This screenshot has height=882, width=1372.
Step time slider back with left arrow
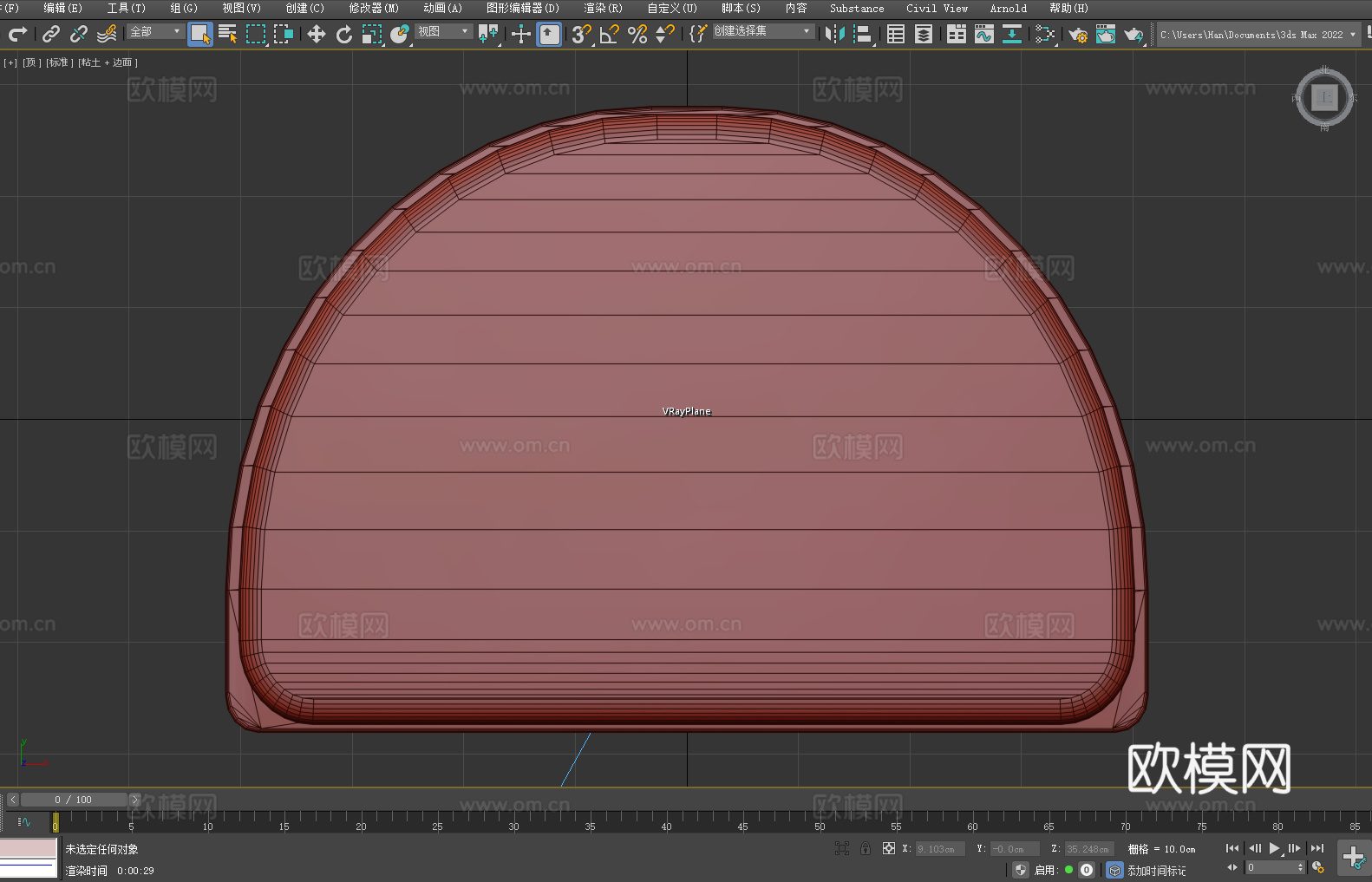(x=12, y=800)
